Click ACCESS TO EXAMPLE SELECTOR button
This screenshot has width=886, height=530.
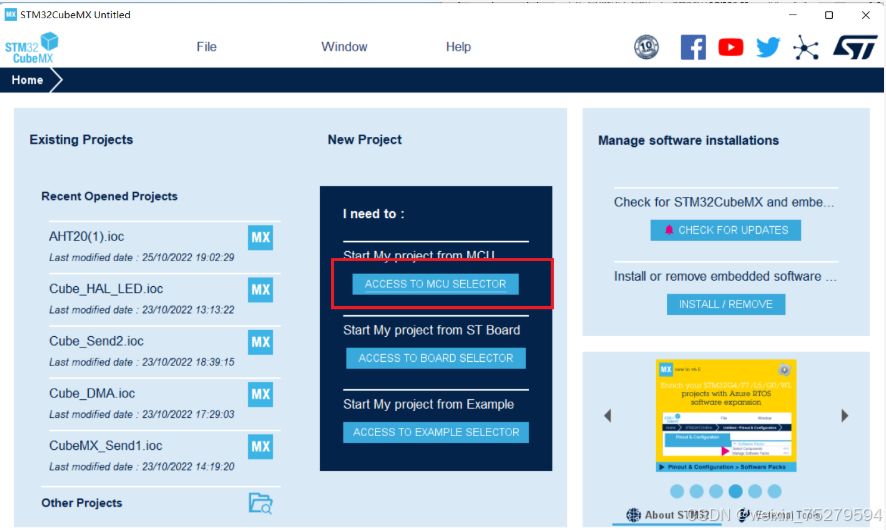(x=436, y=432)
